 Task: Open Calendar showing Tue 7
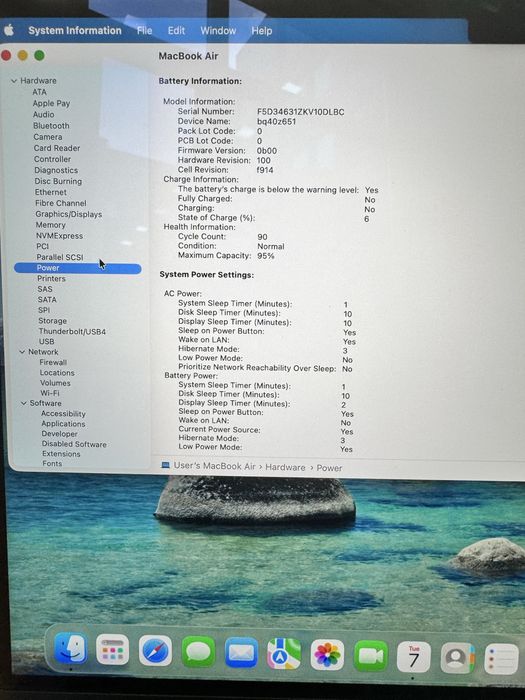(413, 657)
